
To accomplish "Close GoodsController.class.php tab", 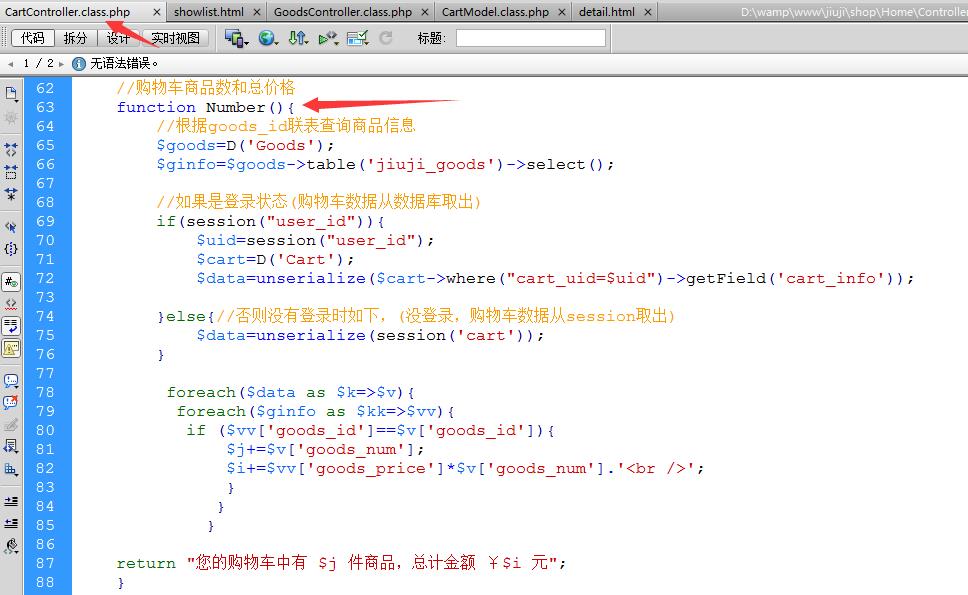I will [x=425, y=12].
